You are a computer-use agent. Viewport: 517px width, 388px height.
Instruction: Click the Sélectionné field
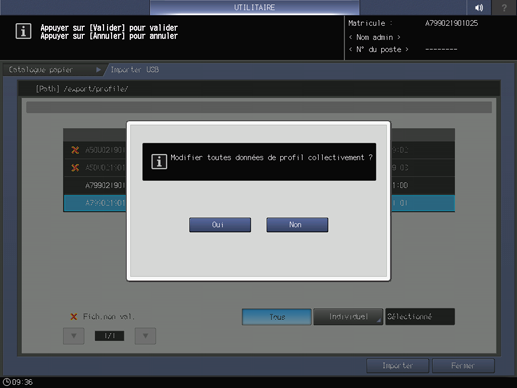[420, 317]
